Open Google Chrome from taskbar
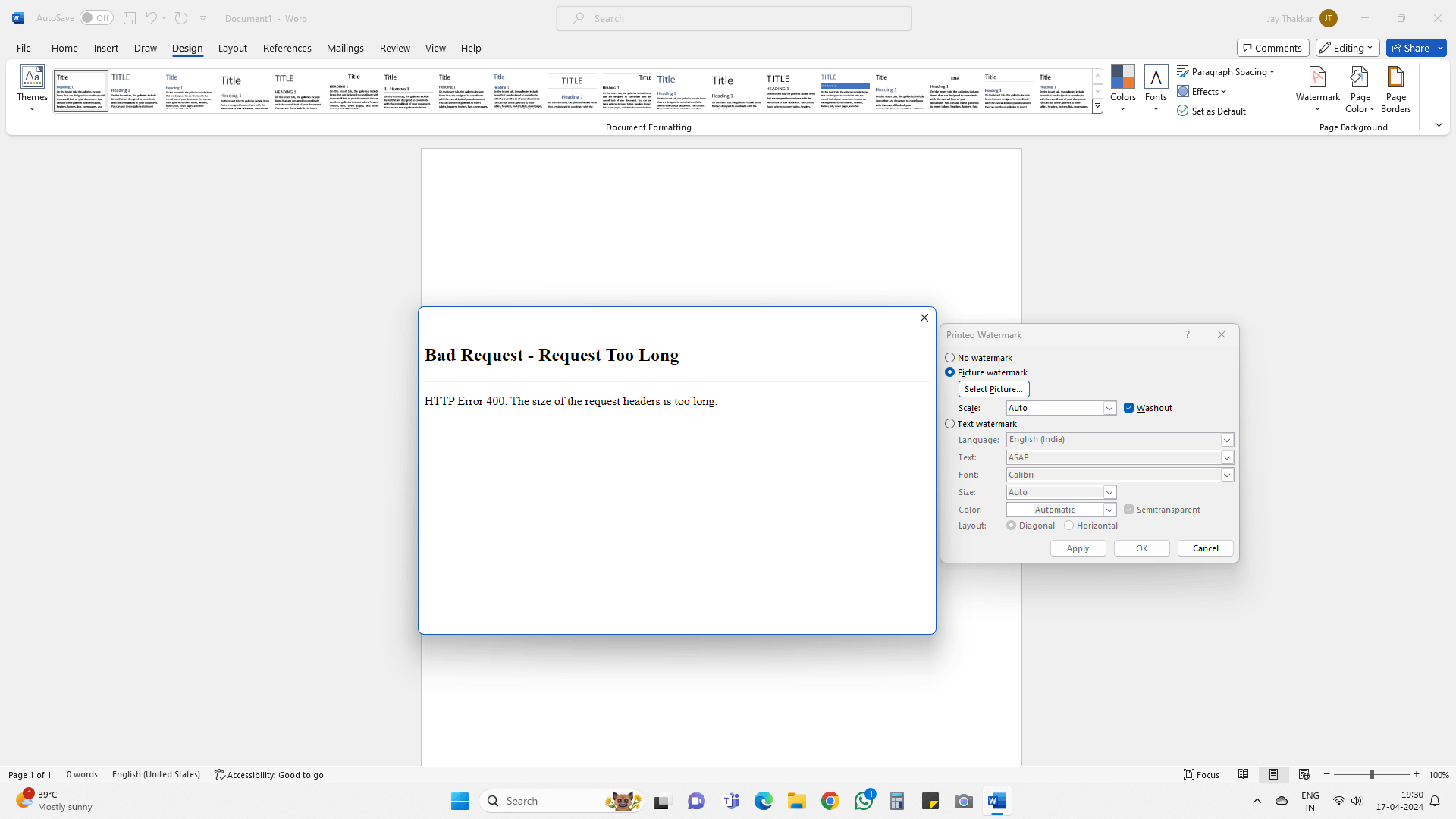The height and width of the screenshot is (819, 1456). (830, 801)
